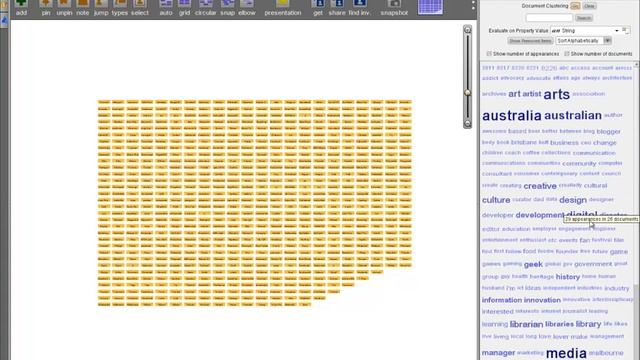Image resolution: width=640 pixels, height=360 pixels.
Task: Click the small icon beside property value dropdown
Action: coord(625,30)
